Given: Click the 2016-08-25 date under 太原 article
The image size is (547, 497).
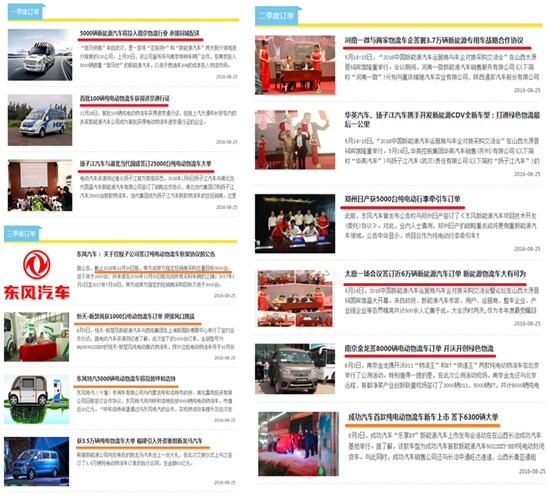Looking at the screenshot, I should click(527, 324).
